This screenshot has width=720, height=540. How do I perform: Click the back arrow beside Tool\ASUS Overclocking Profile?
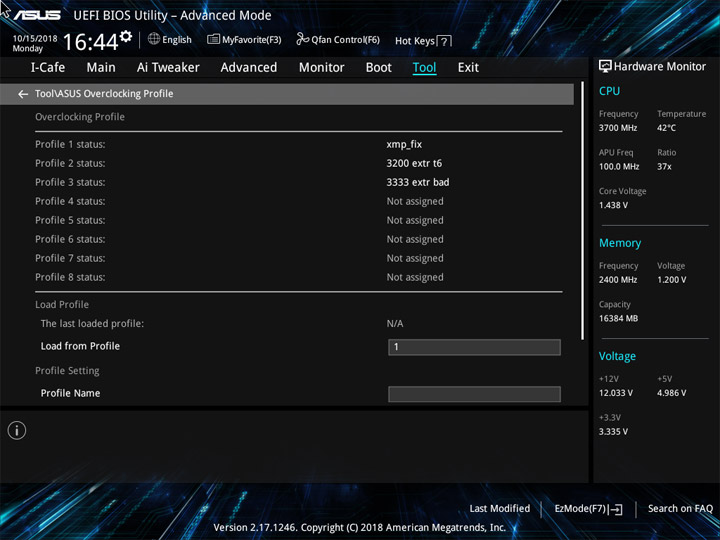[x=23, y=94]
